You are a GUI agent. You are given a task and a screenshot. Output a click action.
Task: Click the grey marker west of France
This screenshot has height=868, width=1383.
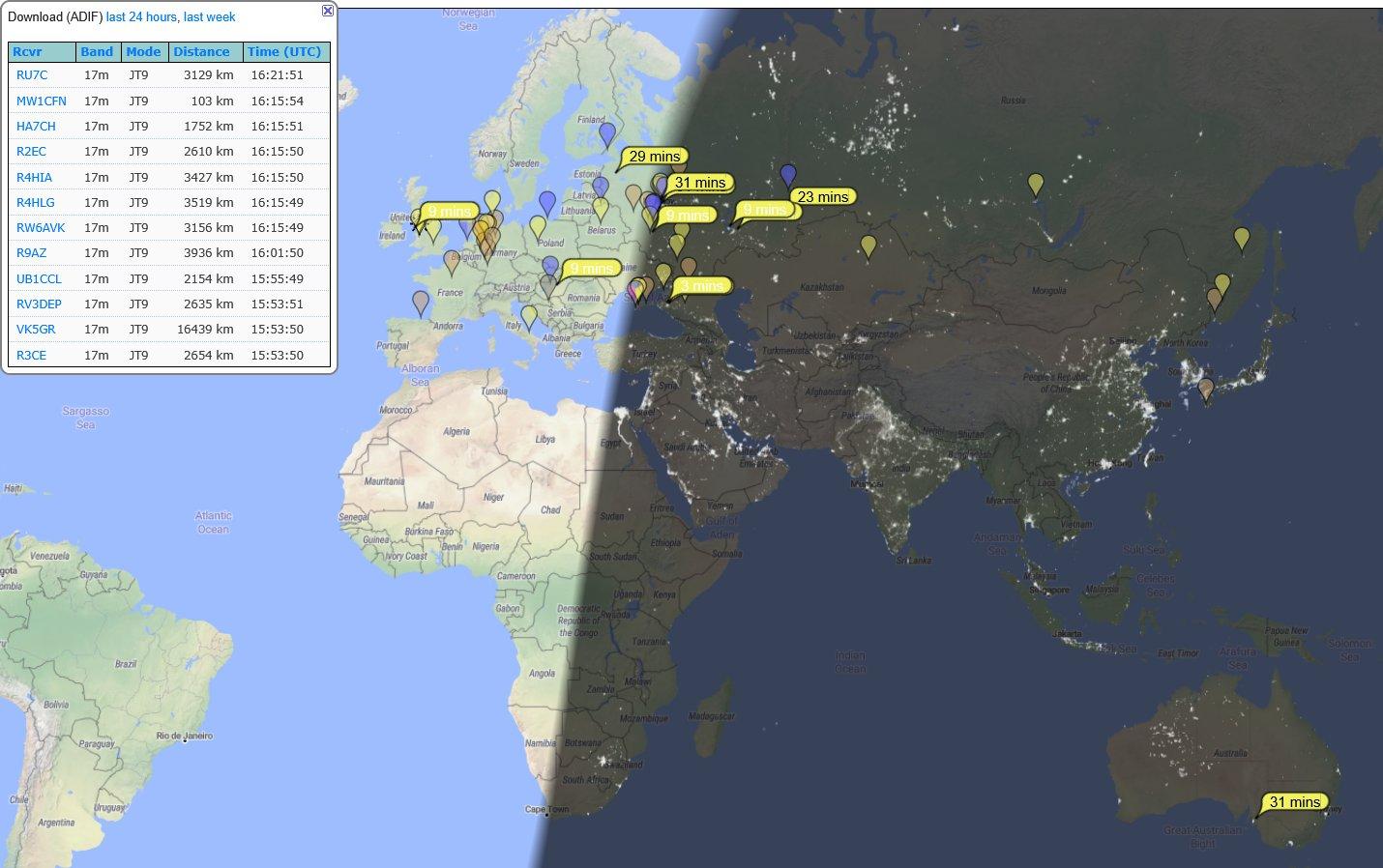(420, 304)
